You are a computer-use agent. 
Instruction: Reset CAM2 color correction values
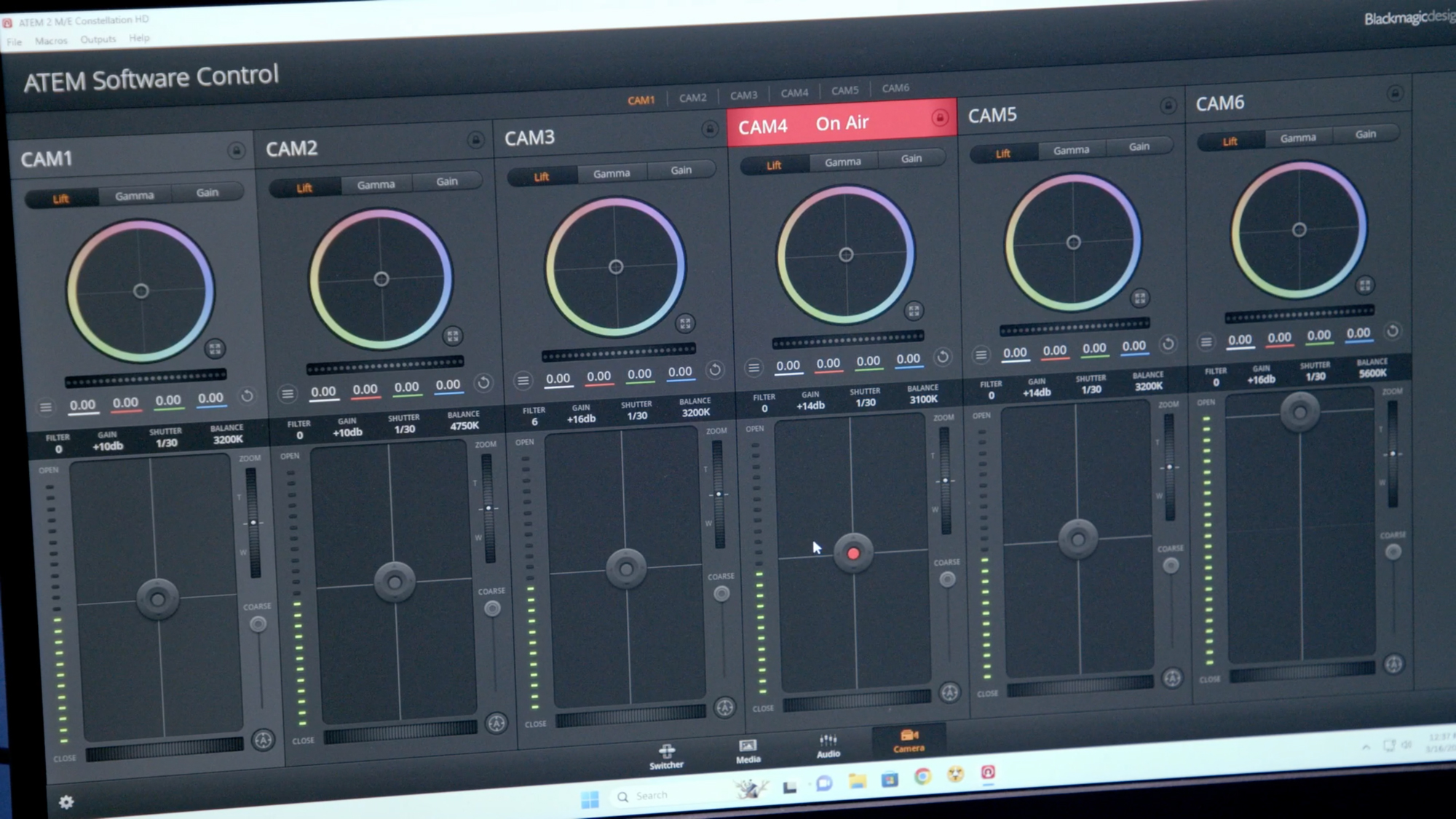pos(483,383)
